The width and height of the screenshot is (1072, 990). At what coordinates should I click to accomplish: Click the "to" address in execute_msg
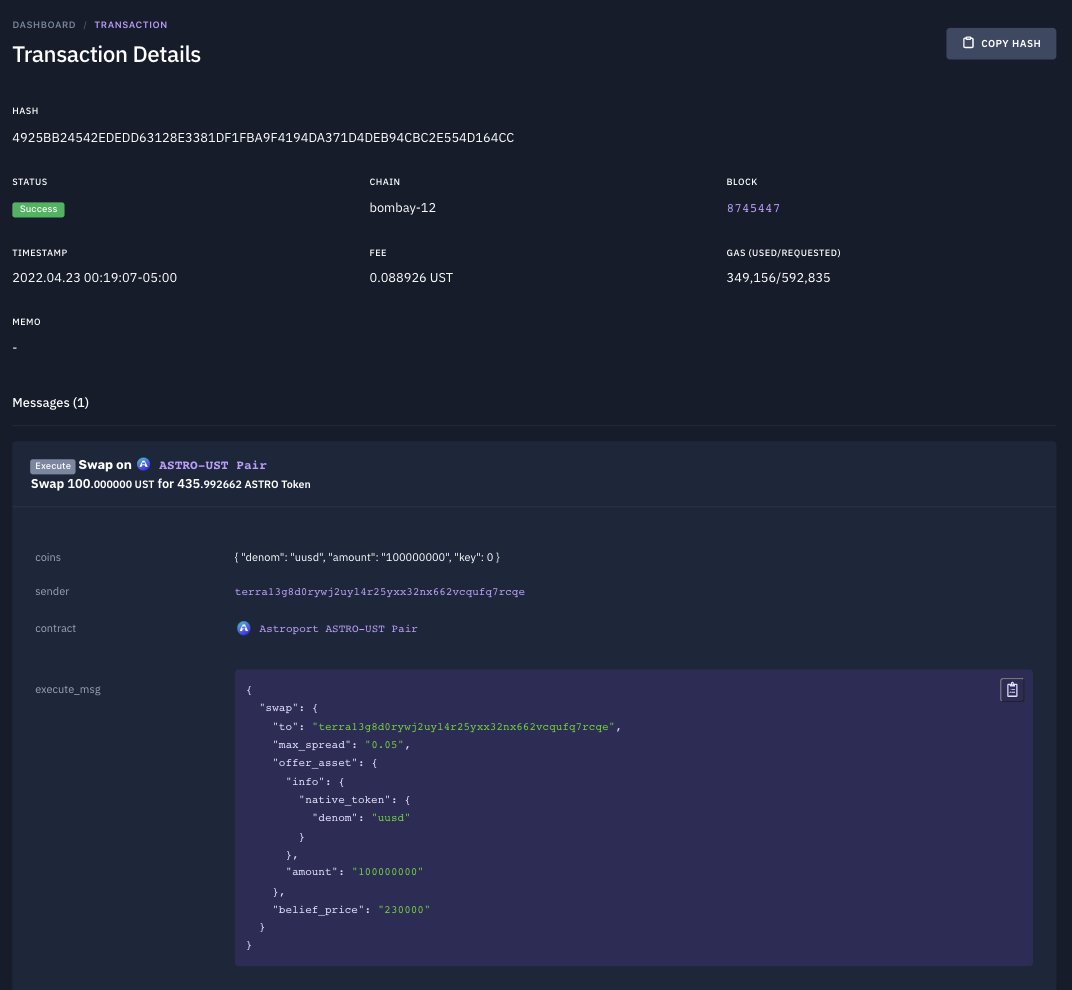tap(464, 727)
